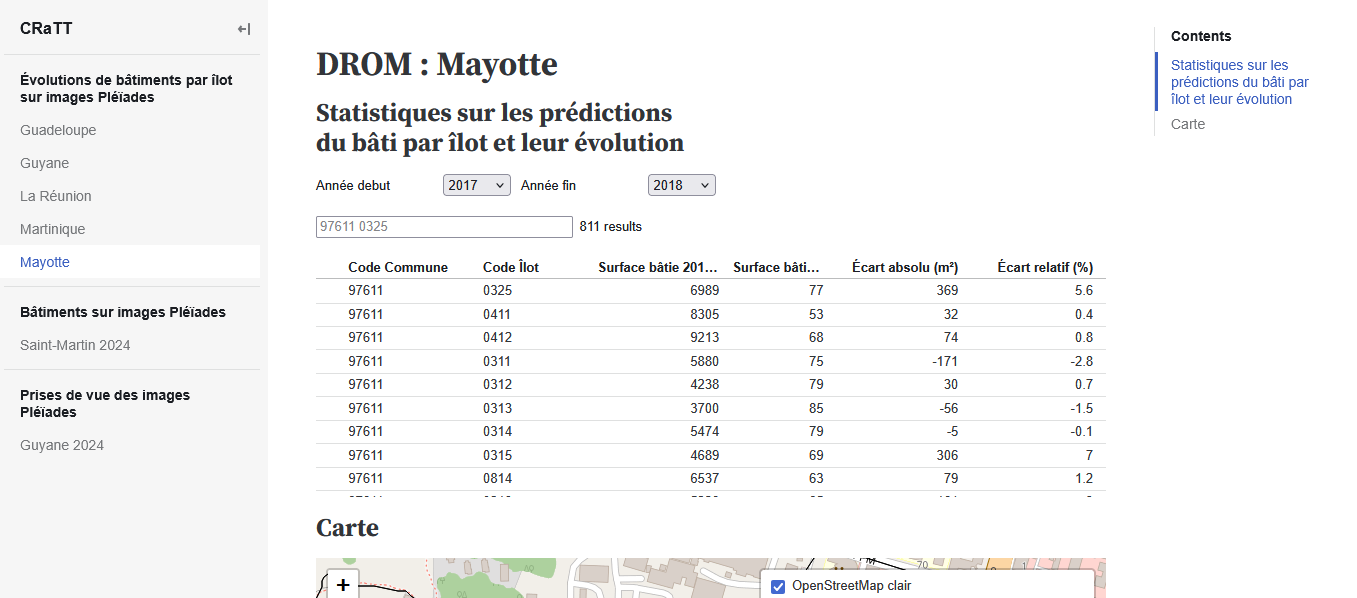Screen dimensions: 1357x598
Task: Toggle the OpenStreetMap clair layer checkbox
Action: click(778, 586)
